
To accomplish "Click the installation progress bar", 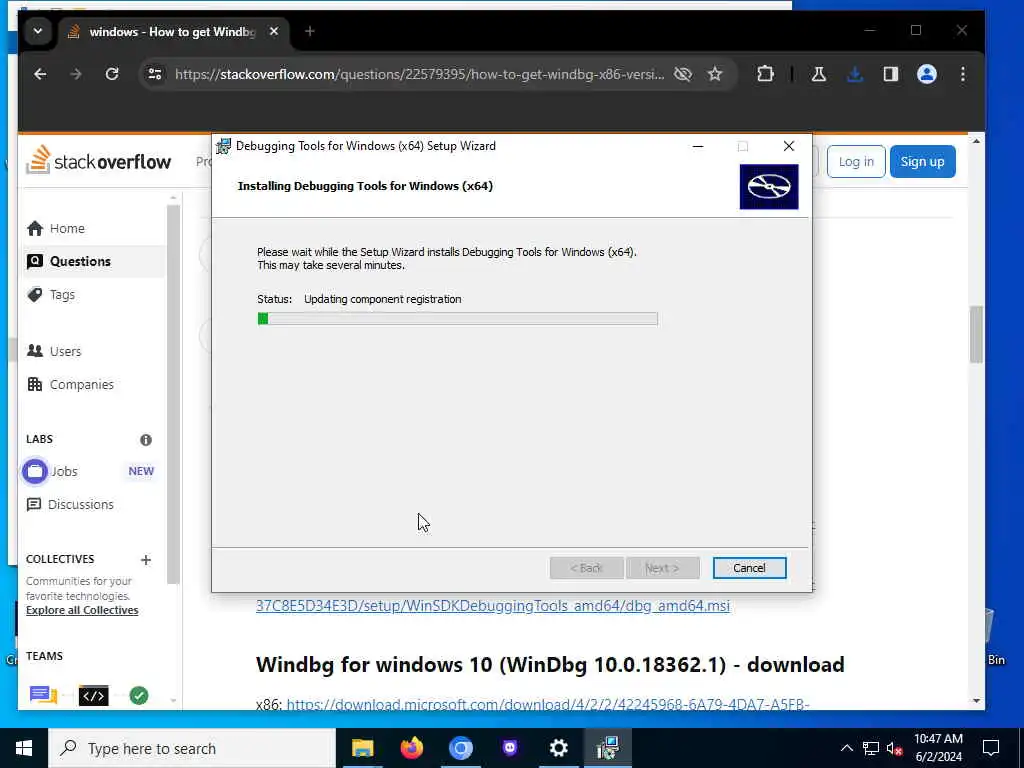I will click(x=457, y=318).
